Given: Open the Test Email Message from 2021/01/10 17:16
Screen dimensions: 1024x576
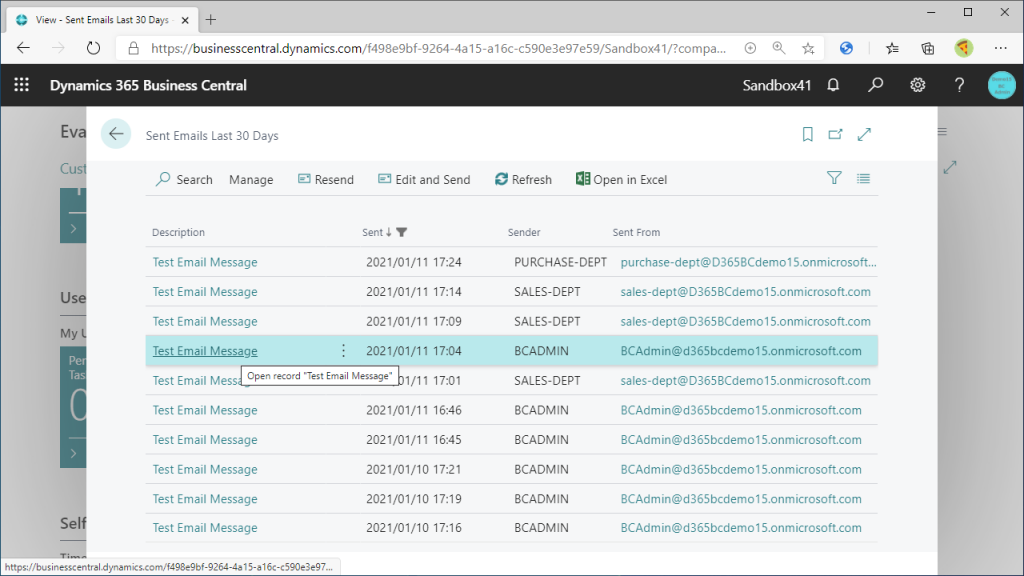Looking at the screenshot, I should pos(205,528).
